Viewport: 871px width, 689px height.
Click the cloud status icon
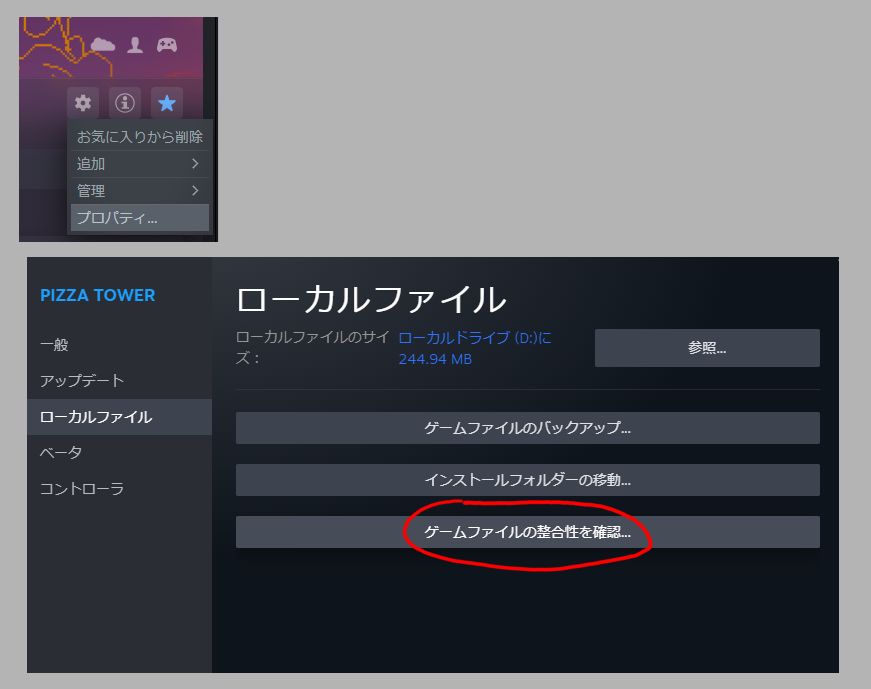coord(103,44)
